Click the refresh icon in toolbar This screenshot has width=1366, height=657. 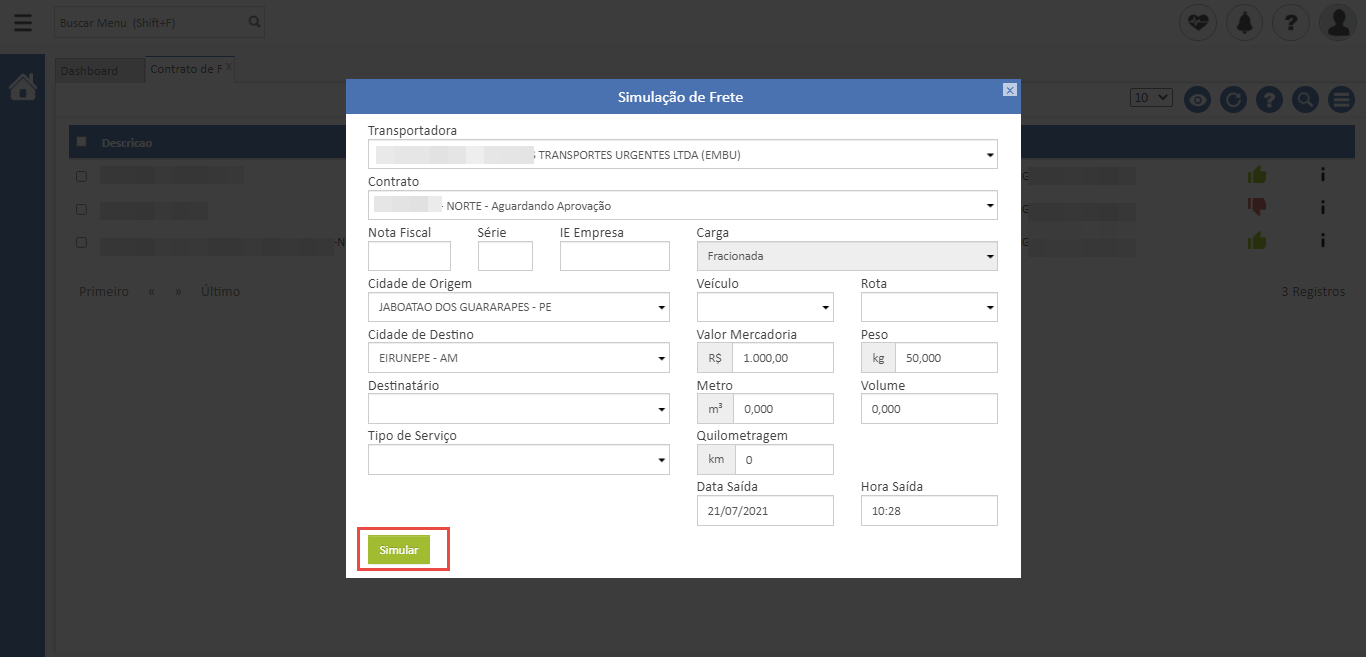tap(1234, 99)
